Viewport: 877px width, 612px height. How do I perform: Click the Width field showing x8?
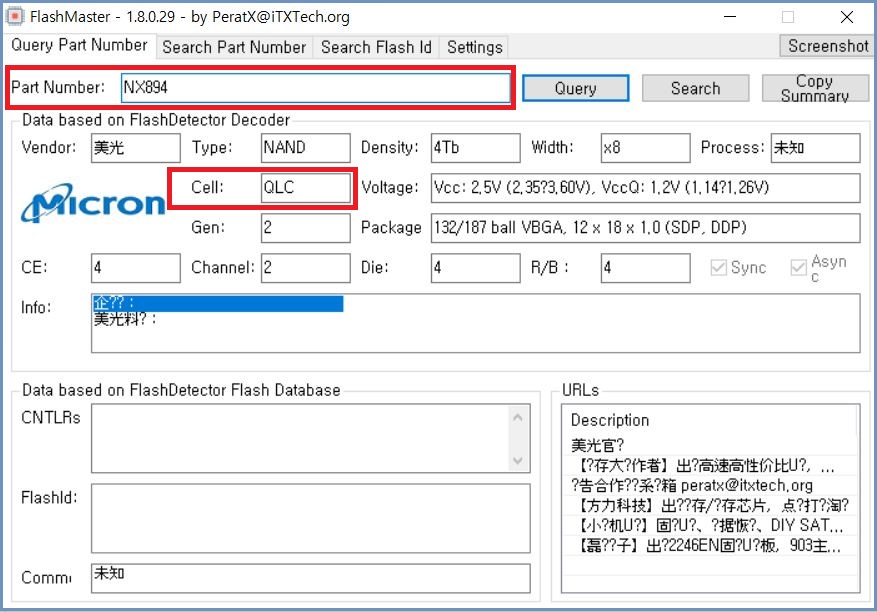point(645,148)
